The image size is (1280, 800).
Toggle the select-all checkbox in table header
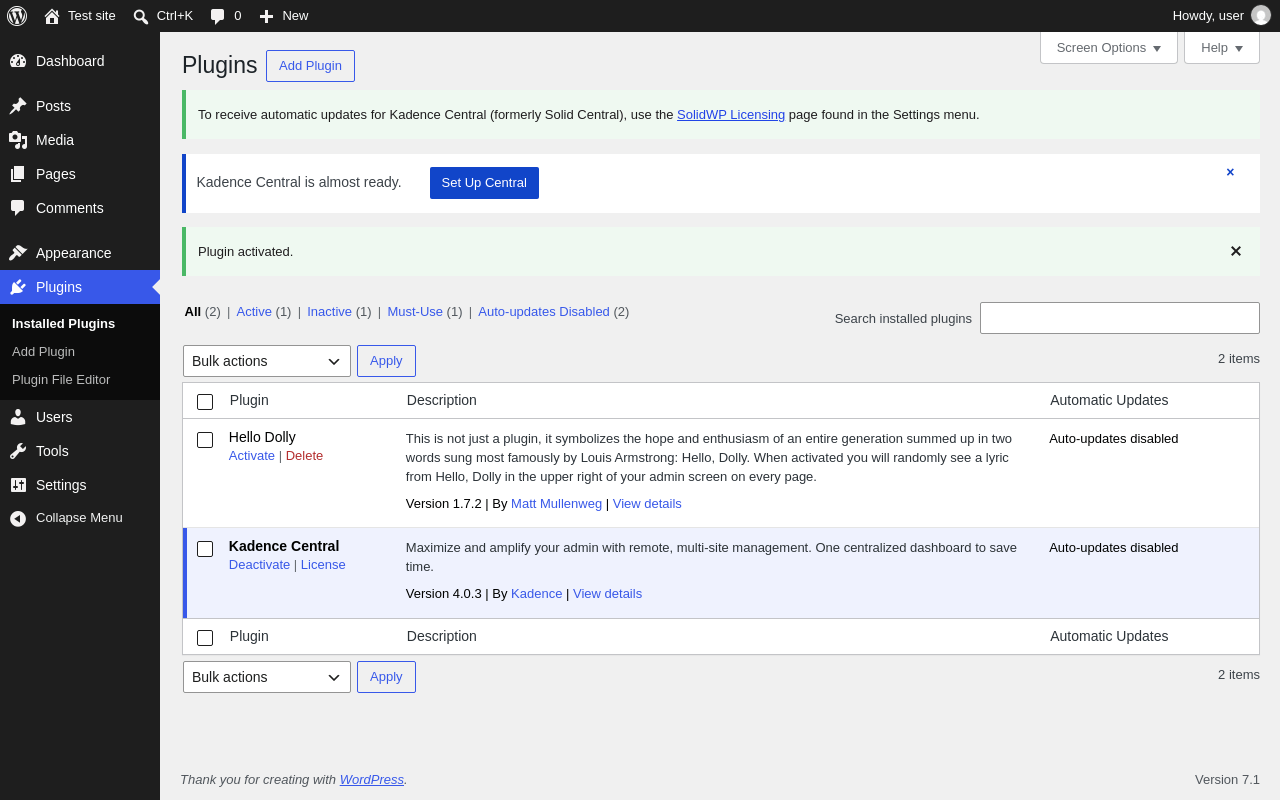click(205, 402)
